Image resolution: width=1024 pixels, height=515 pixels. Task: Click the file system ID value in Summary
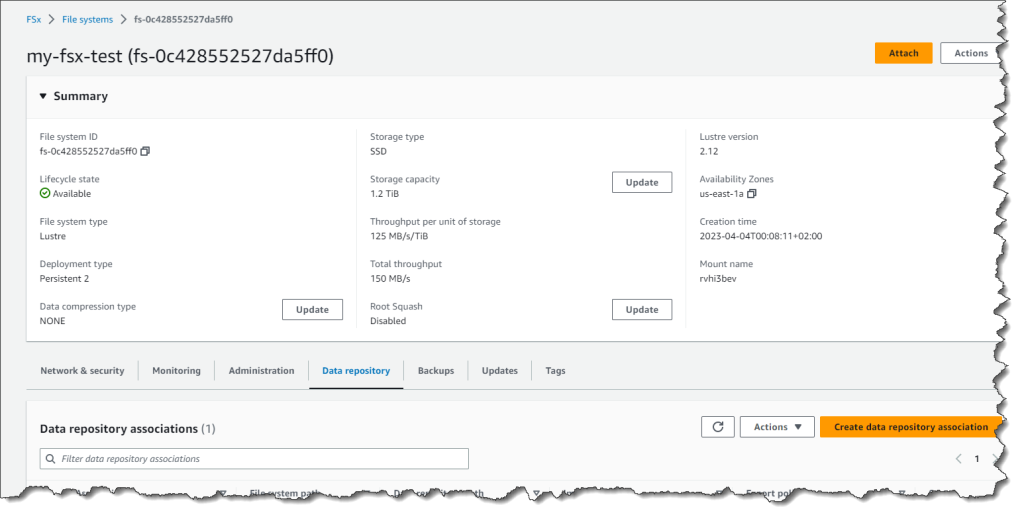click(88, 151)
